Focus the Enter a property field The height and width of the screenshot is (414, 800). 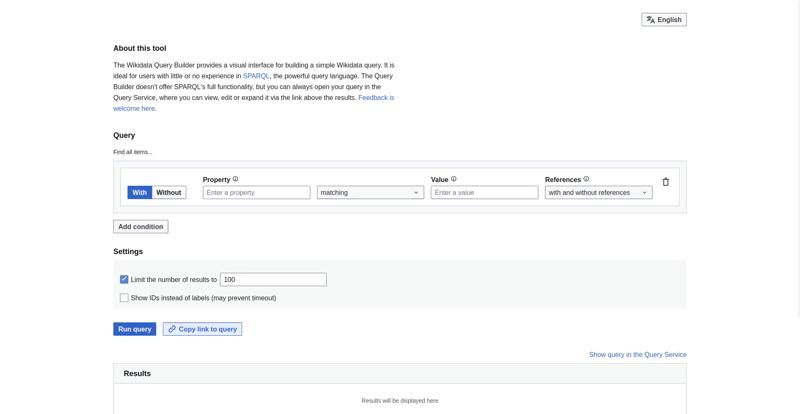pyautogui.click(x=257, y=192)
